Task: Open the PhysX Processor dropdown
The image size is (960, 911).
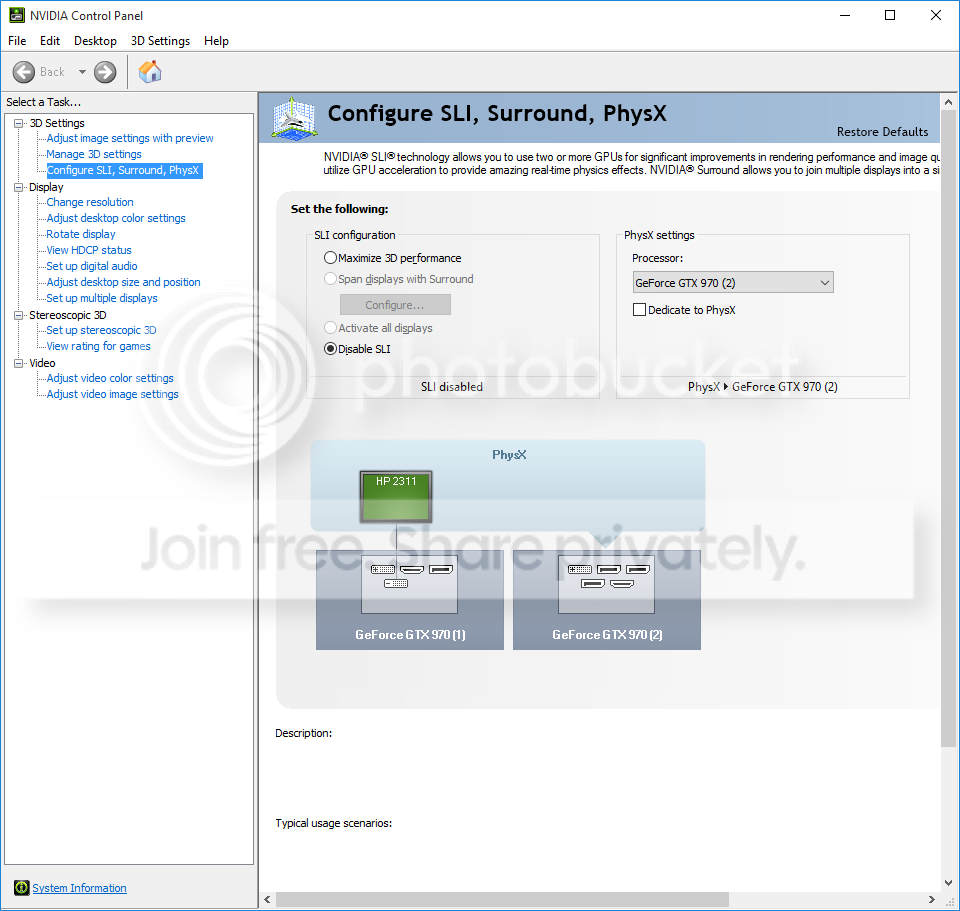Action: click(733, 283)
